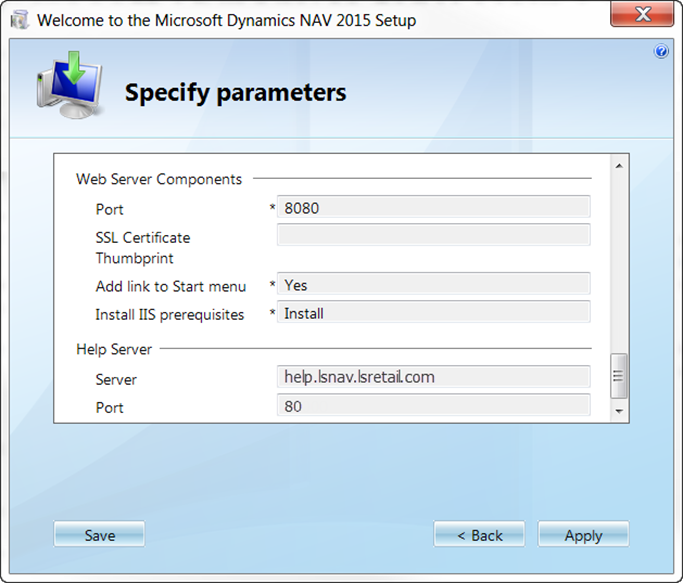Click the Specify parameters heading
This screenshot has height=583, width=683.
coord(235,93)
